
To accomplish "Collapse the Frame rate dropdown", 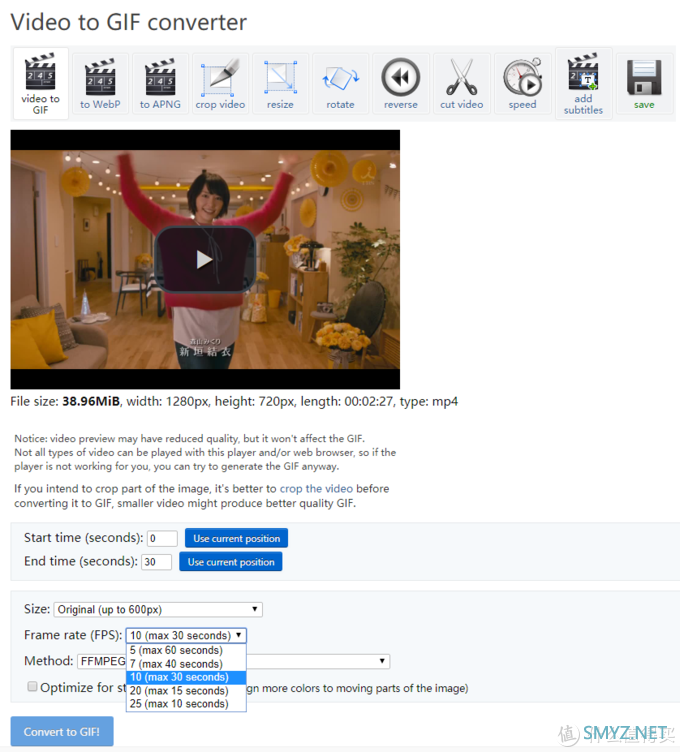I will coord(186,635).
